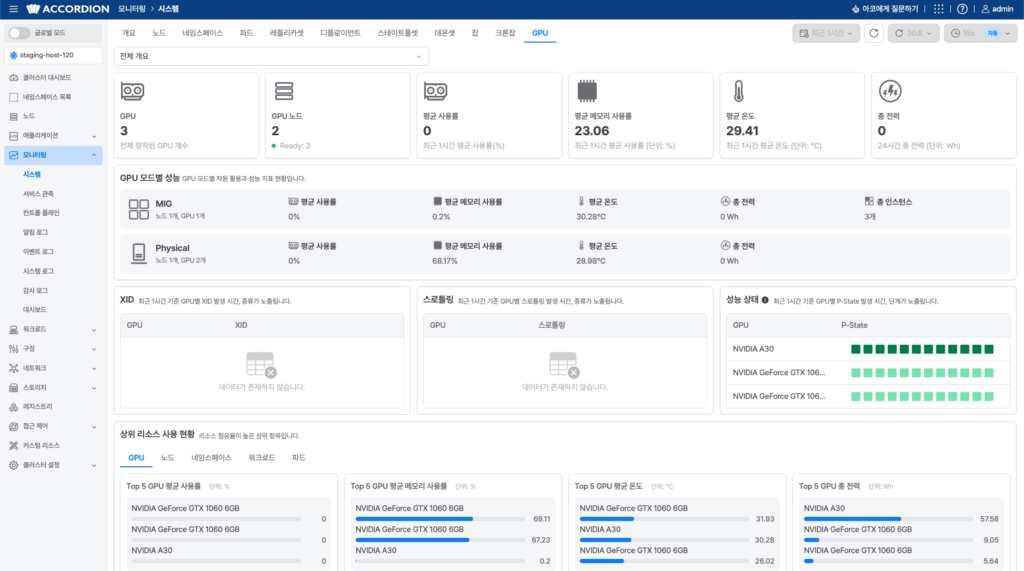This screenshot has width=1024, height=571.
Task: Click the refresh icon button
Action: point(874,33)
